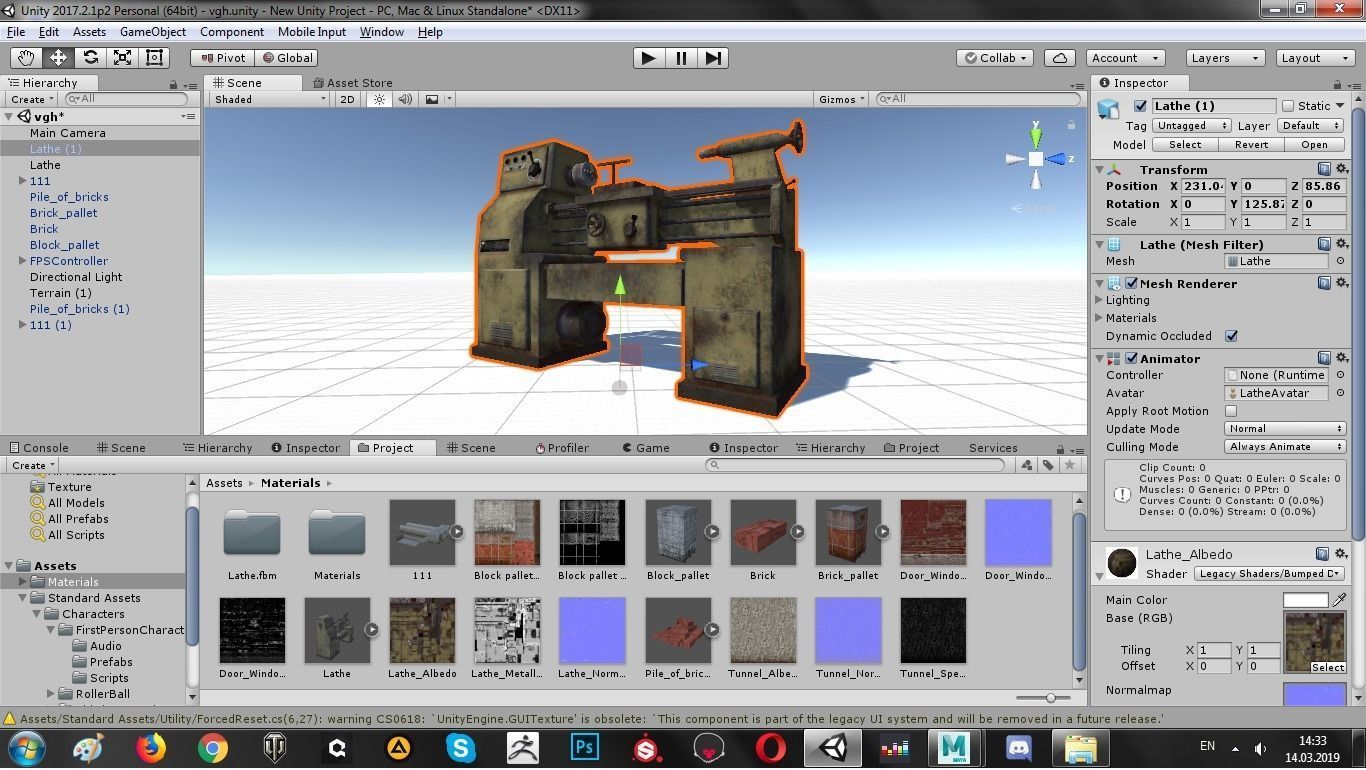Viewport: 1366px width, 770px height.
Task: Click the Revert button
Action: click(x=1251, y=145)
